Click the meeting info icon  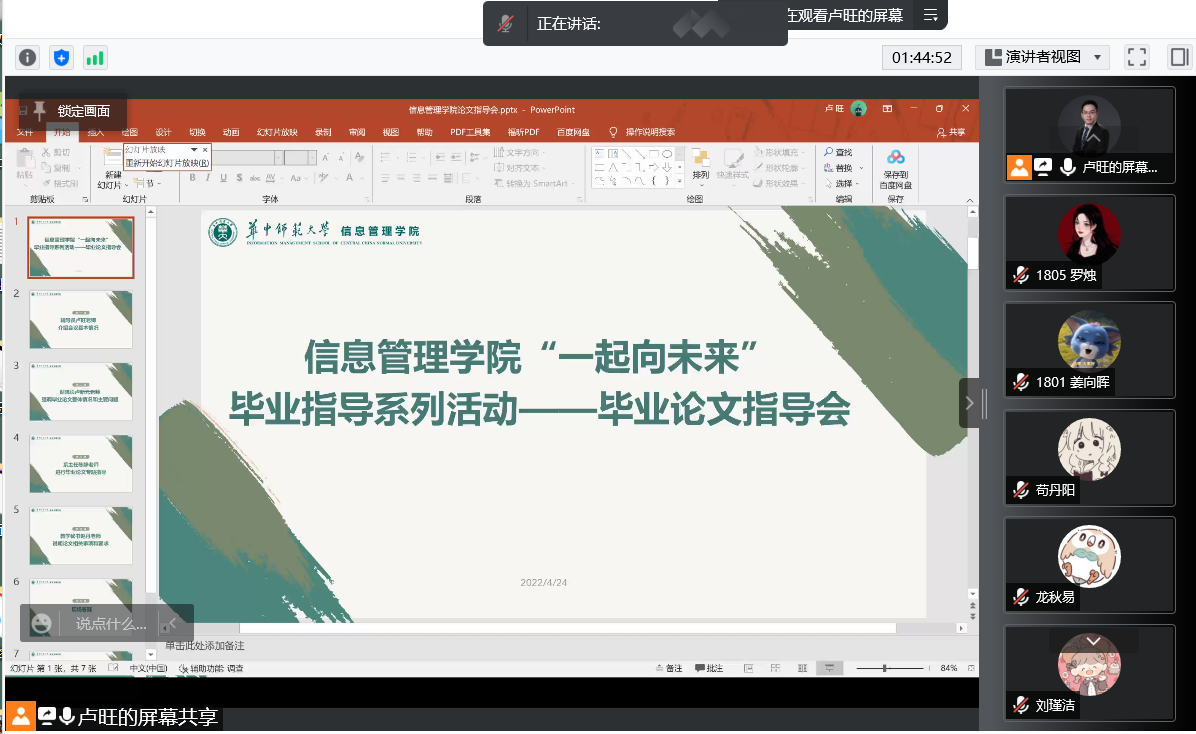pyautogui.click(x=28, y=58)
